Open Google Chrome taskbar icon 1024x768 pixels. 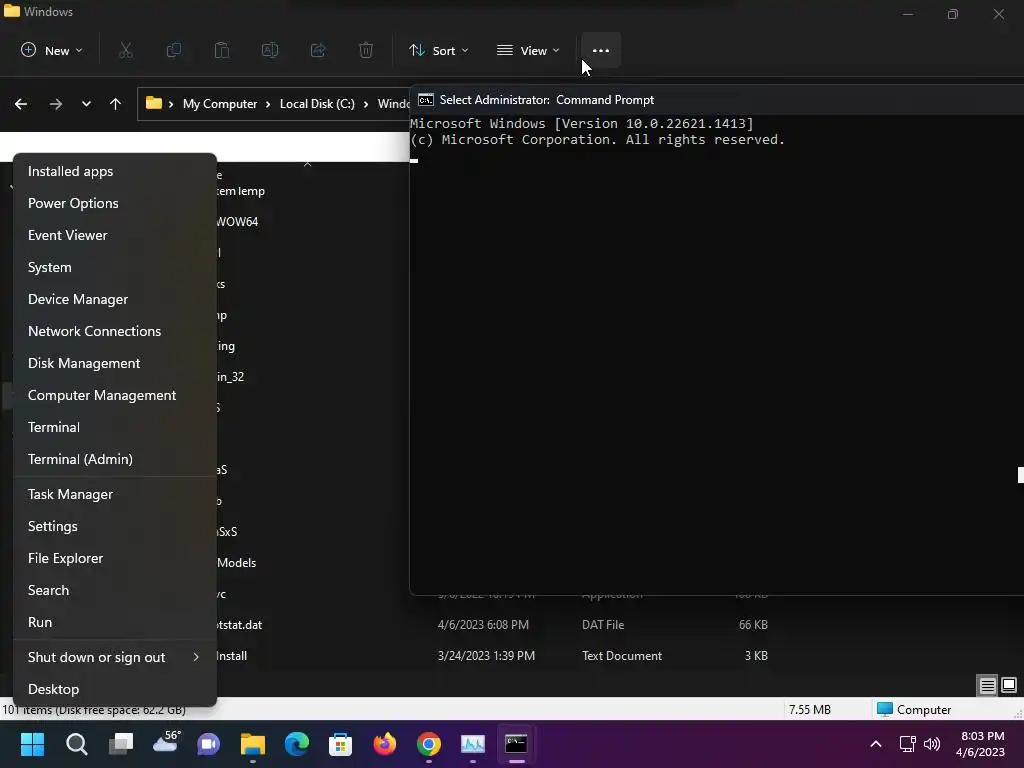428,744
